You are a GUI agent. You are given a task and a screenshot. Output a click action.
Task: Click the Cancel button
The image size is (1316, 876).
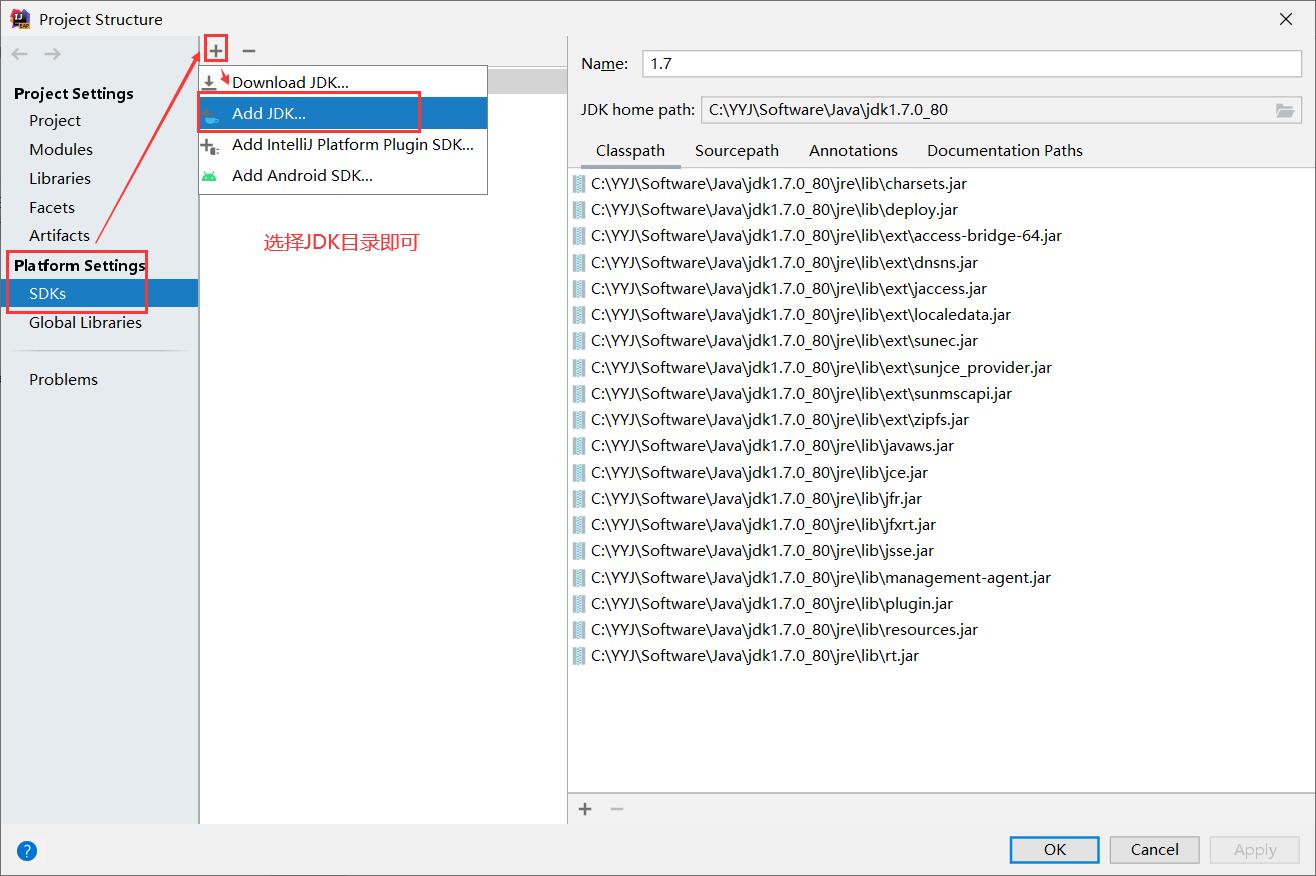pyautogui.click(x=1155, y=850)
